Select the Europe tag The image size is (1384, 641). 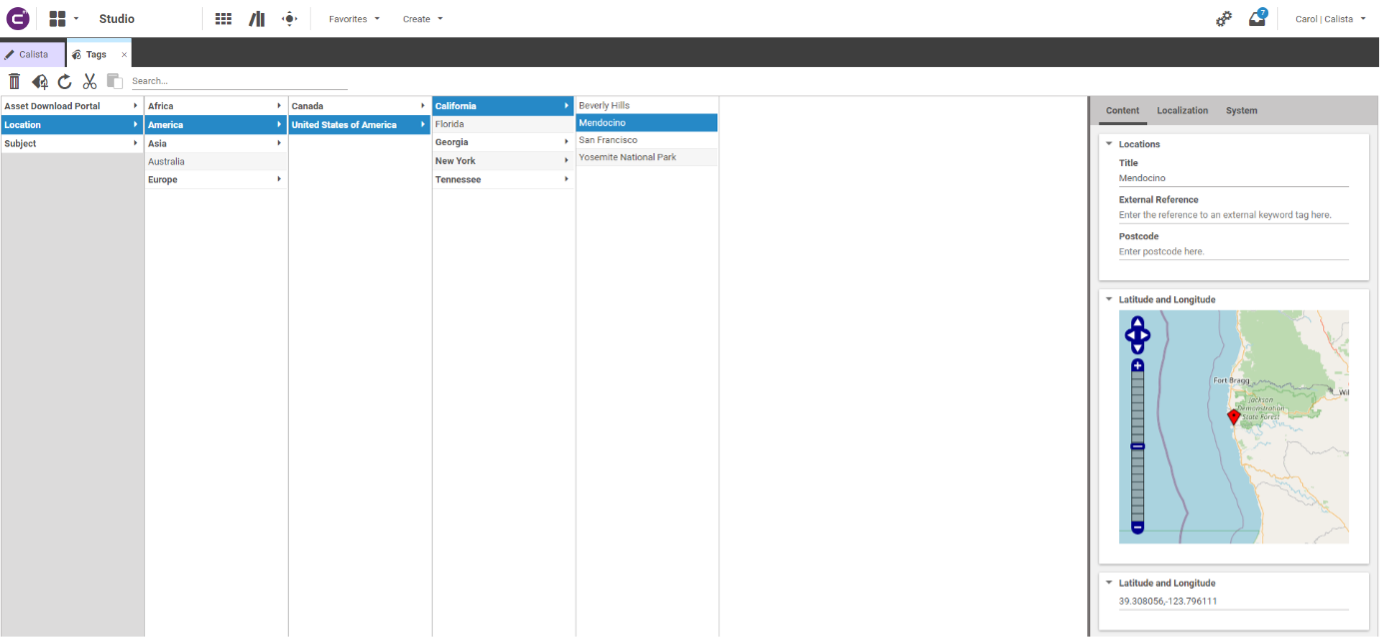216,180
